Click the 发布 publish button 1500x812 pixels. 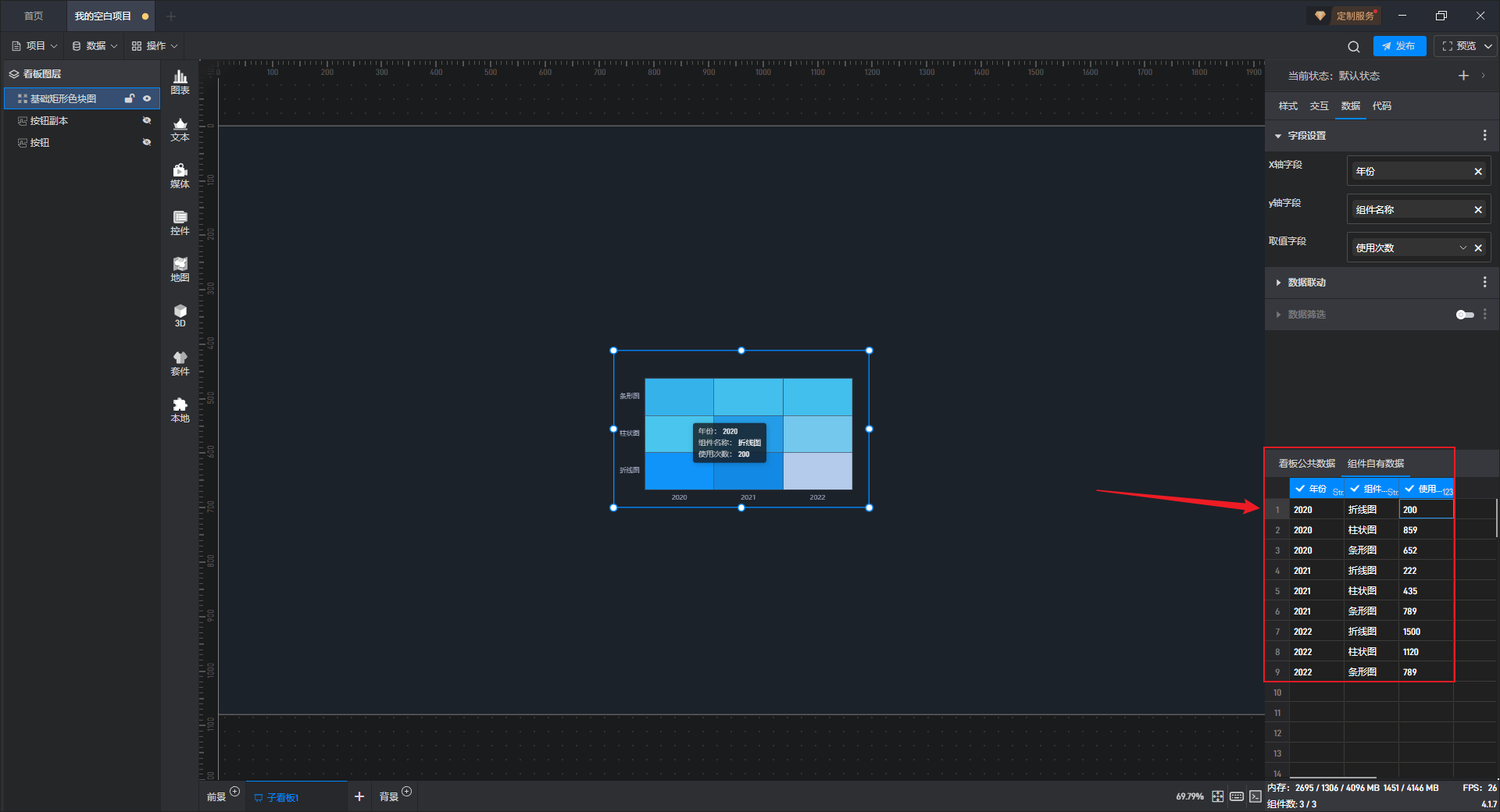(1399, 46)
